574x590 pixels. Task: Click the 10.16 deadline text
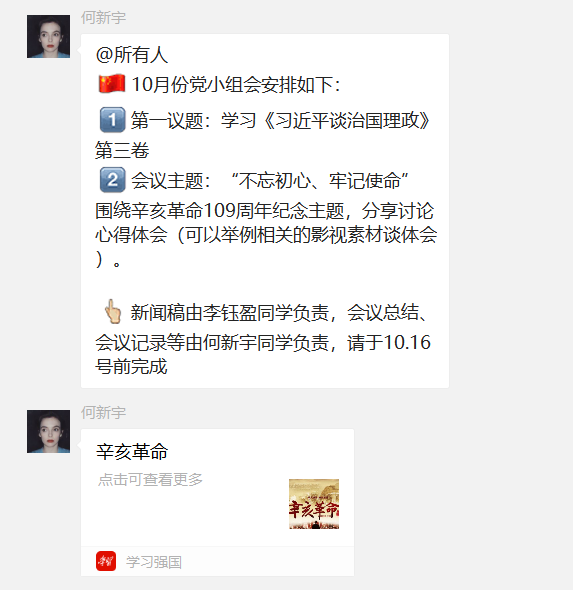407,342
